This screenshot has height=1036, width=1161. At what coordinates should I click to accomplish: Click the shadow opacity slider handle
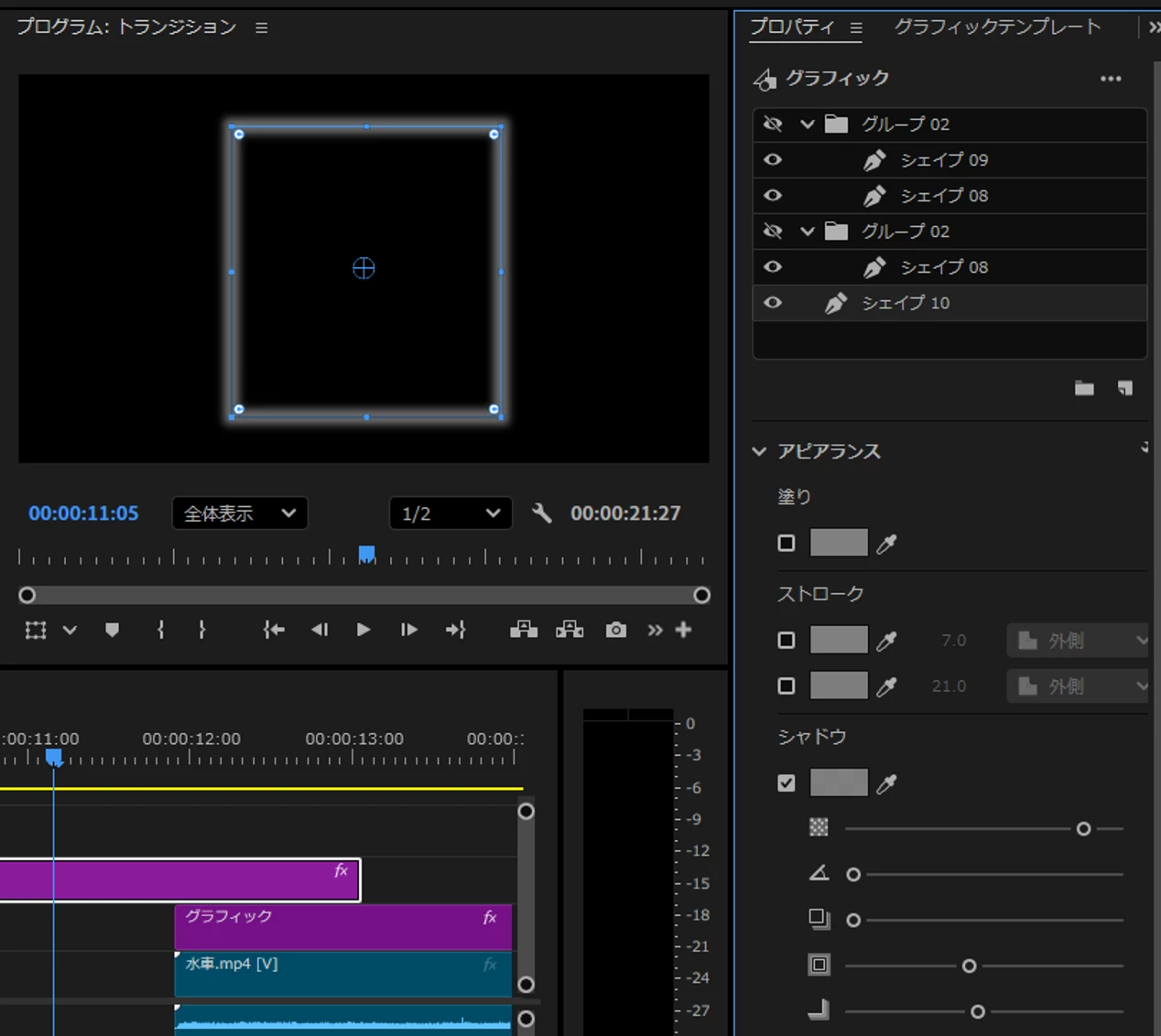click(x=1083, y=829)
